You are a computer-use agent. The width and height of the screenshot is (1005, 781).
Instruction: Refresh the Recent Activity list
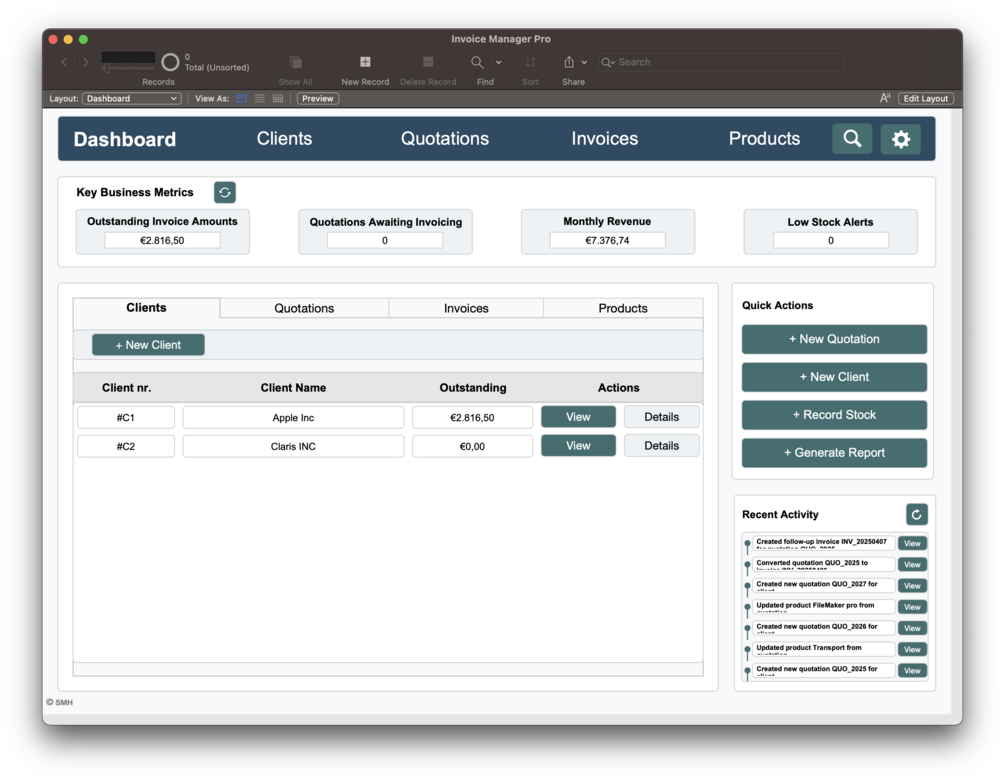917,514
